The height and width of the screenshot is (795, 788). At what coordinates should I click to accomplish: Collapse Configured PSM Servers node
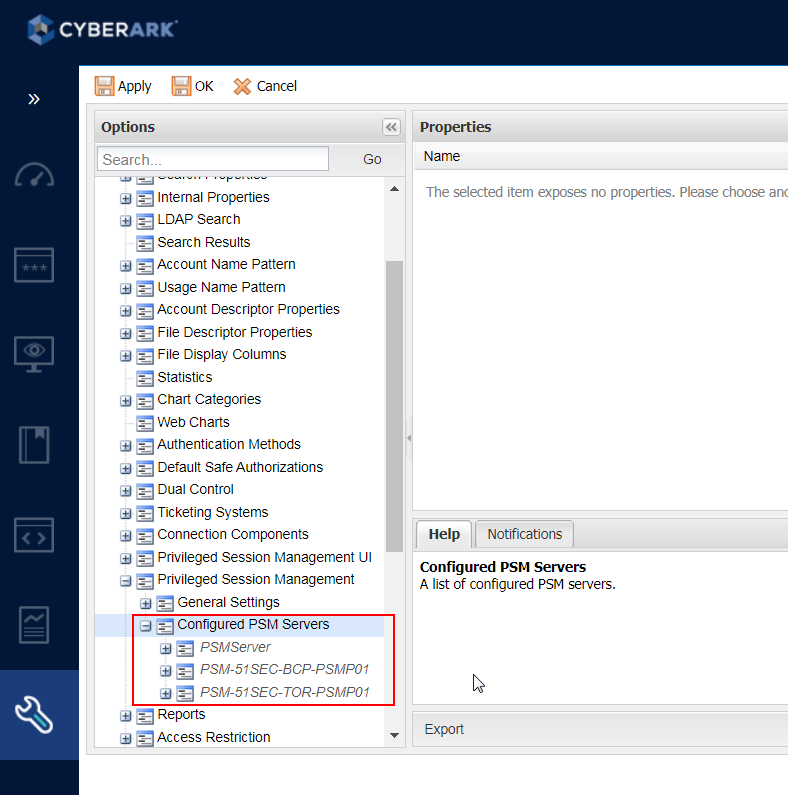point(146,626)
